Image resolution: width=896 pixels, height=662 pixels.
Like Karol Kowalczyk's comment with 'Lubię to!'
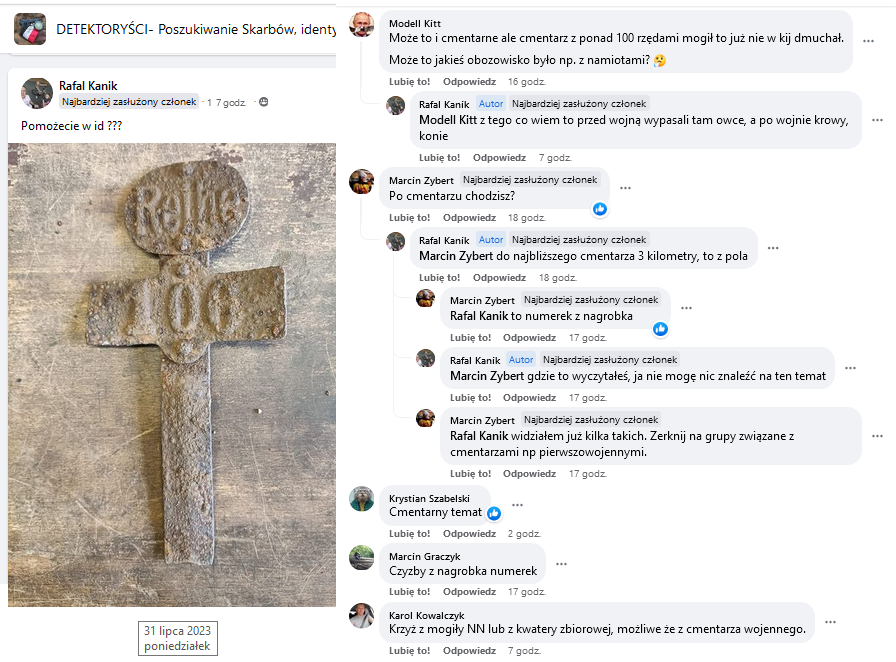pos(410,651)
